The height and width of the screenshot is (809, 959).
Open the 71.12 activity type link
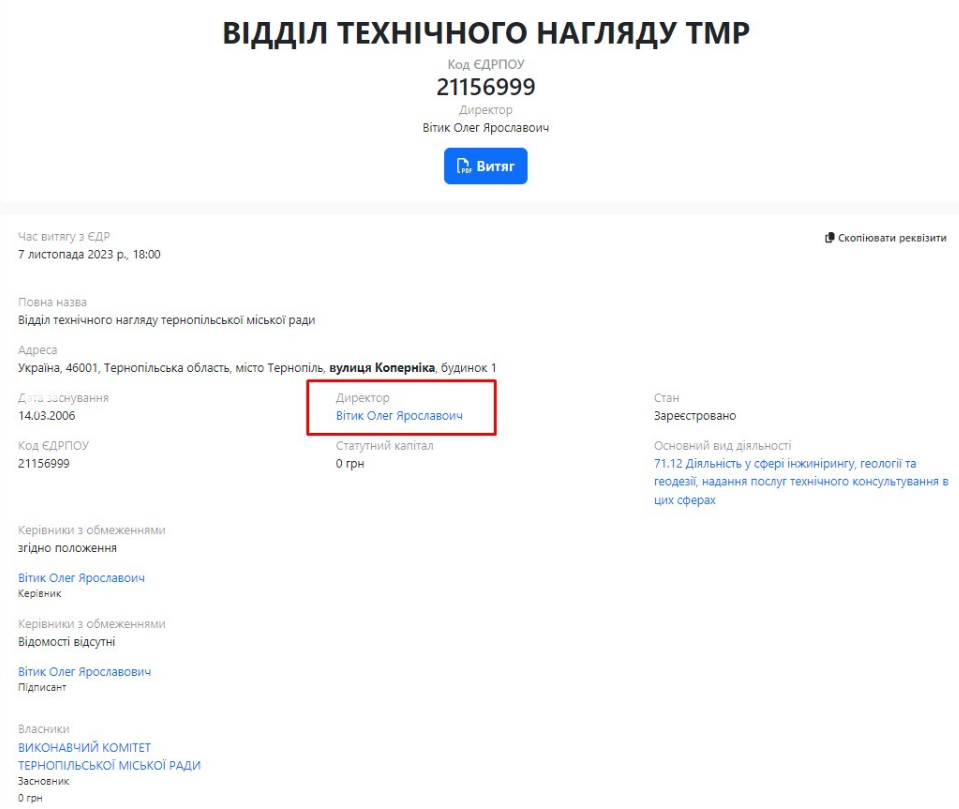800,481
